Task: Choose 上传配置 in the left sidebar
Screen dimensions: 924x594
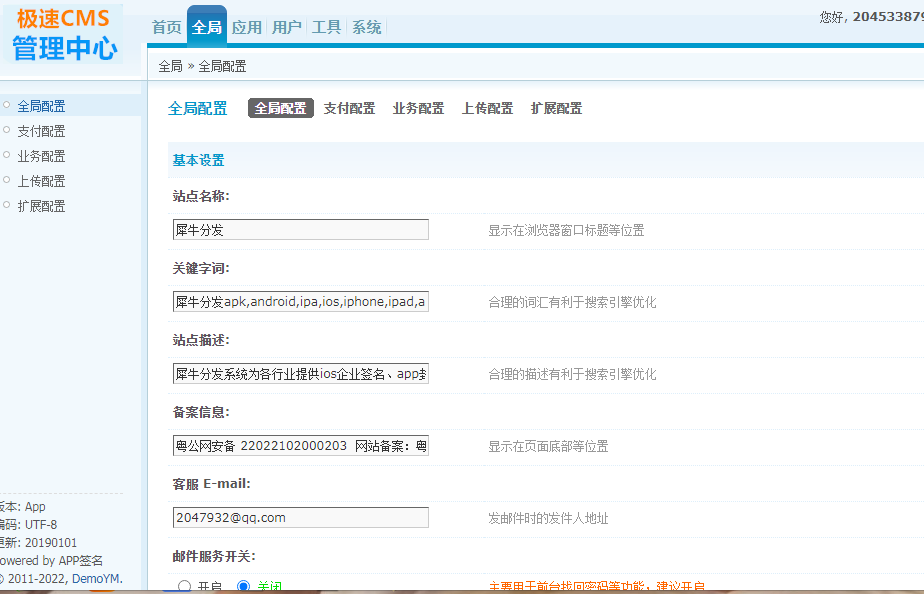Action: (41, 181)
